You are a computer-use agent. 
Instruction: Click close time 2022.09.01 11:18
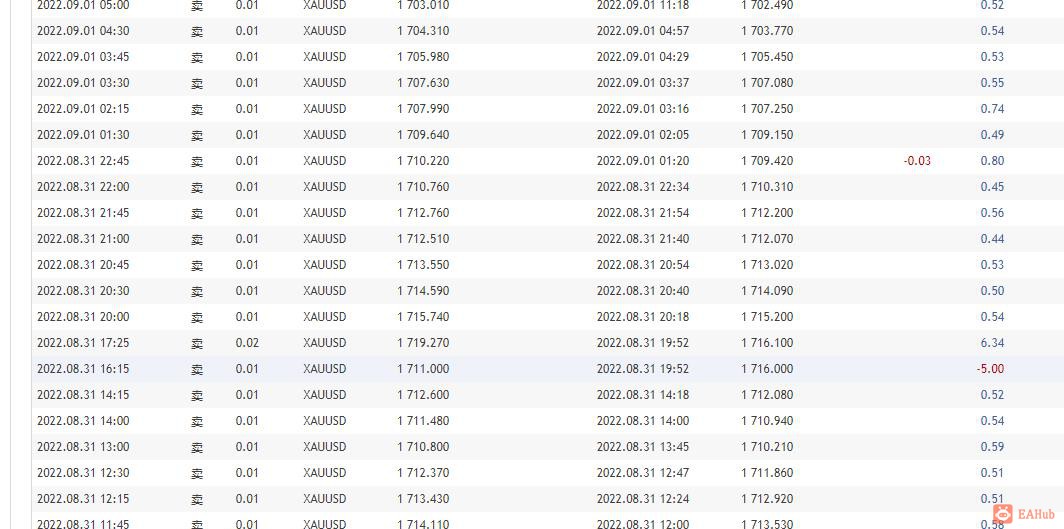click(643, 5)
